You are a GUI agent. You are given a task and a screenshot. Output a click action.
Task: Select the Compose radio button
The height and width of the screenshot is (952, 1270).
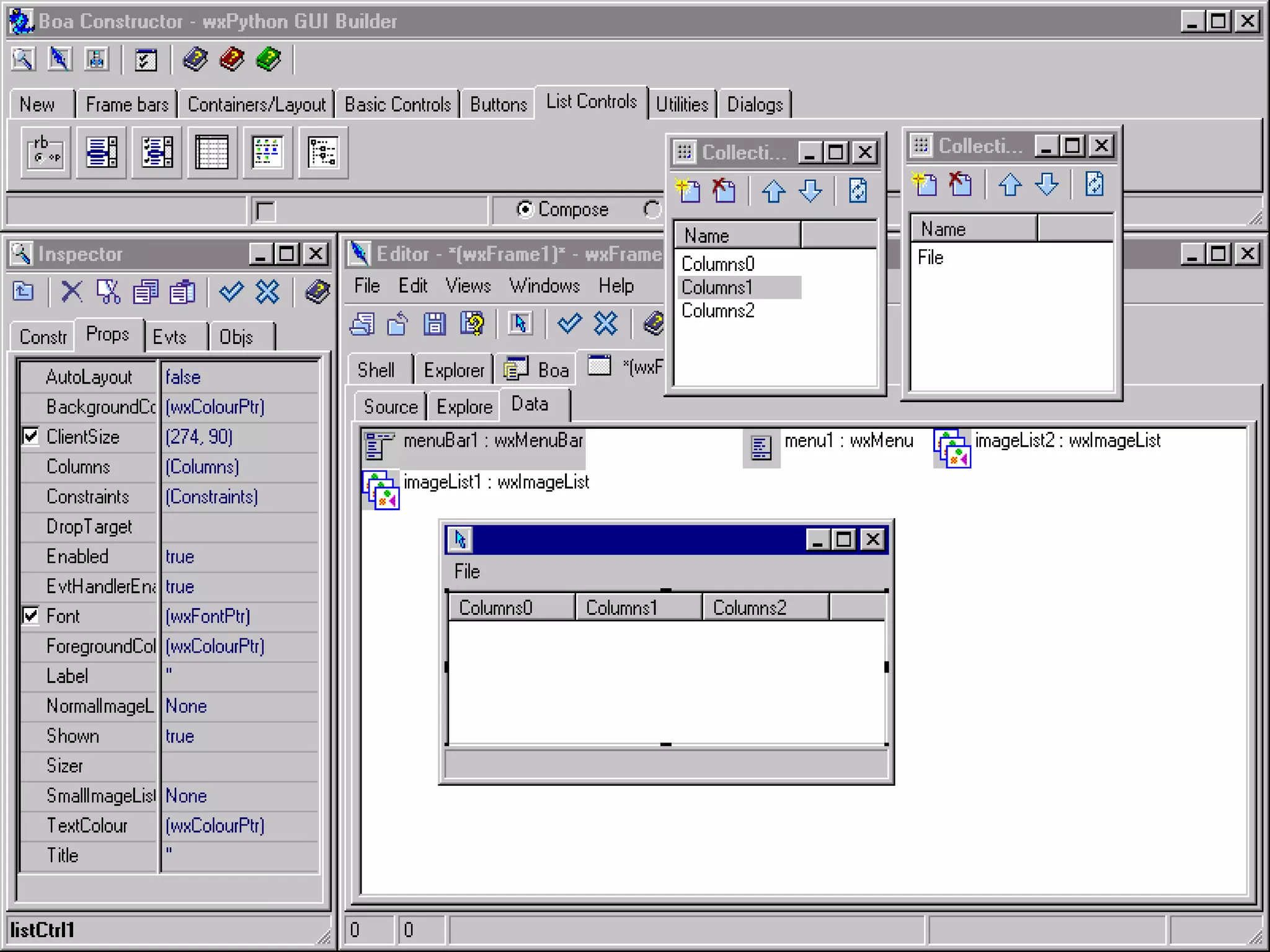pos(525,209)
